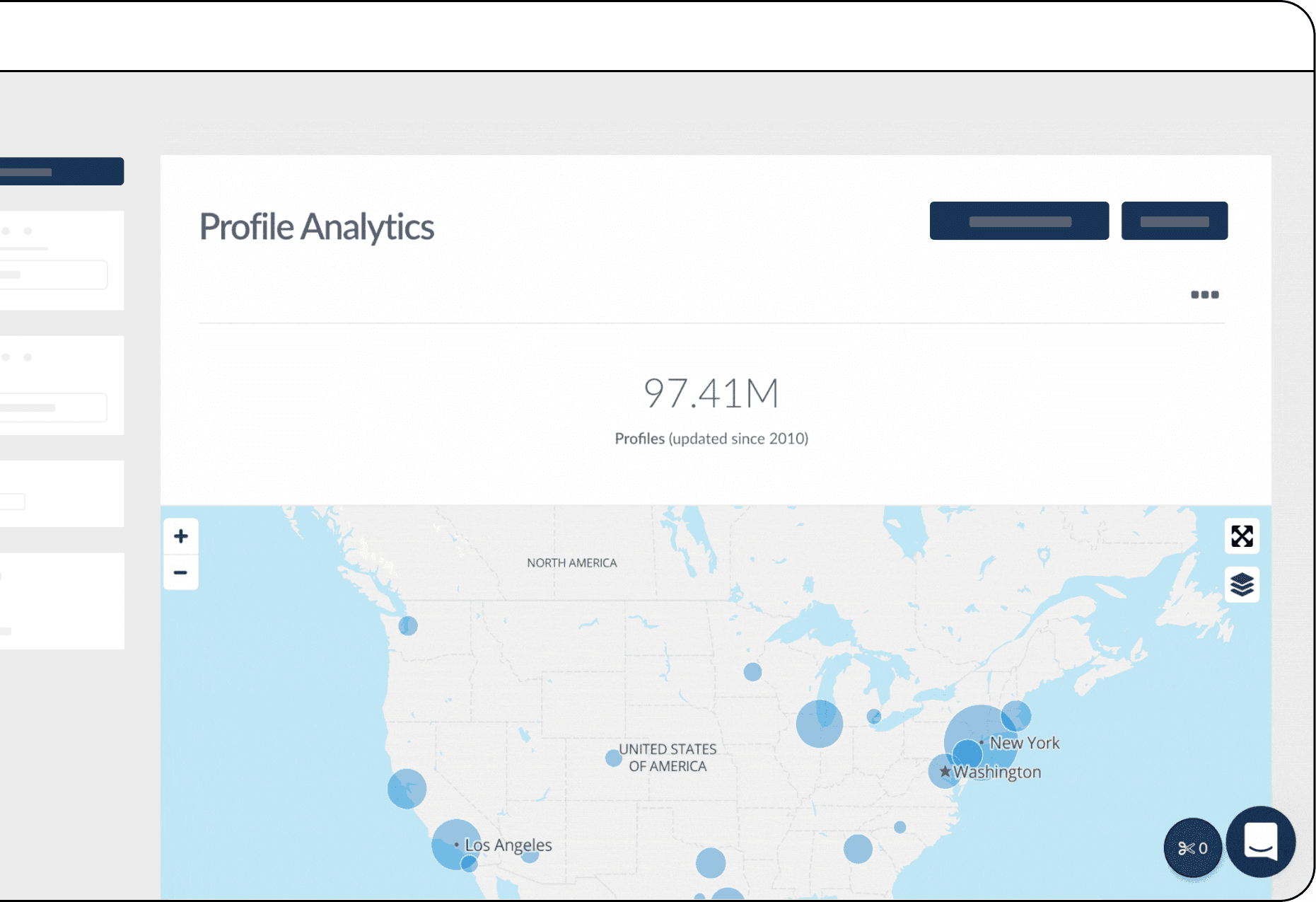Screen dimensions: 1316x902
Task: Open the map layers selector
Action: pos(1242,585)
